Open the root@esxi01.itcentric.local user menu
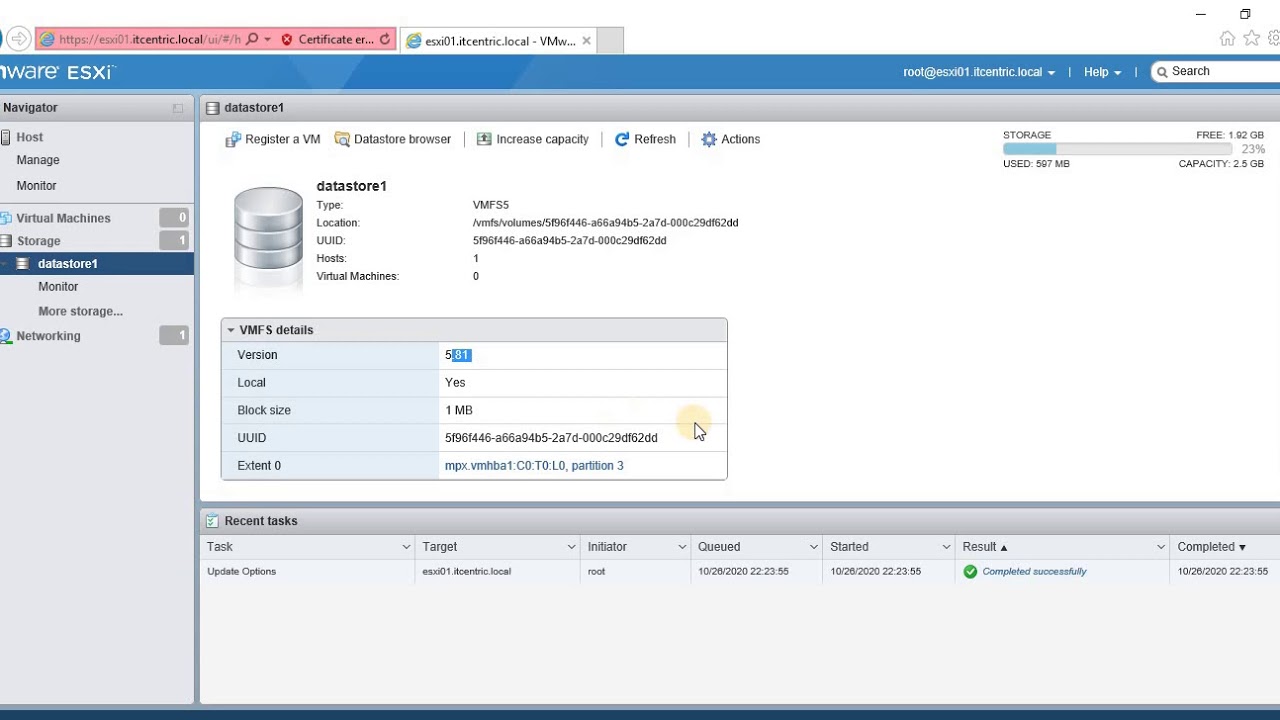1280x720 pixels. (x=979, y=72)
